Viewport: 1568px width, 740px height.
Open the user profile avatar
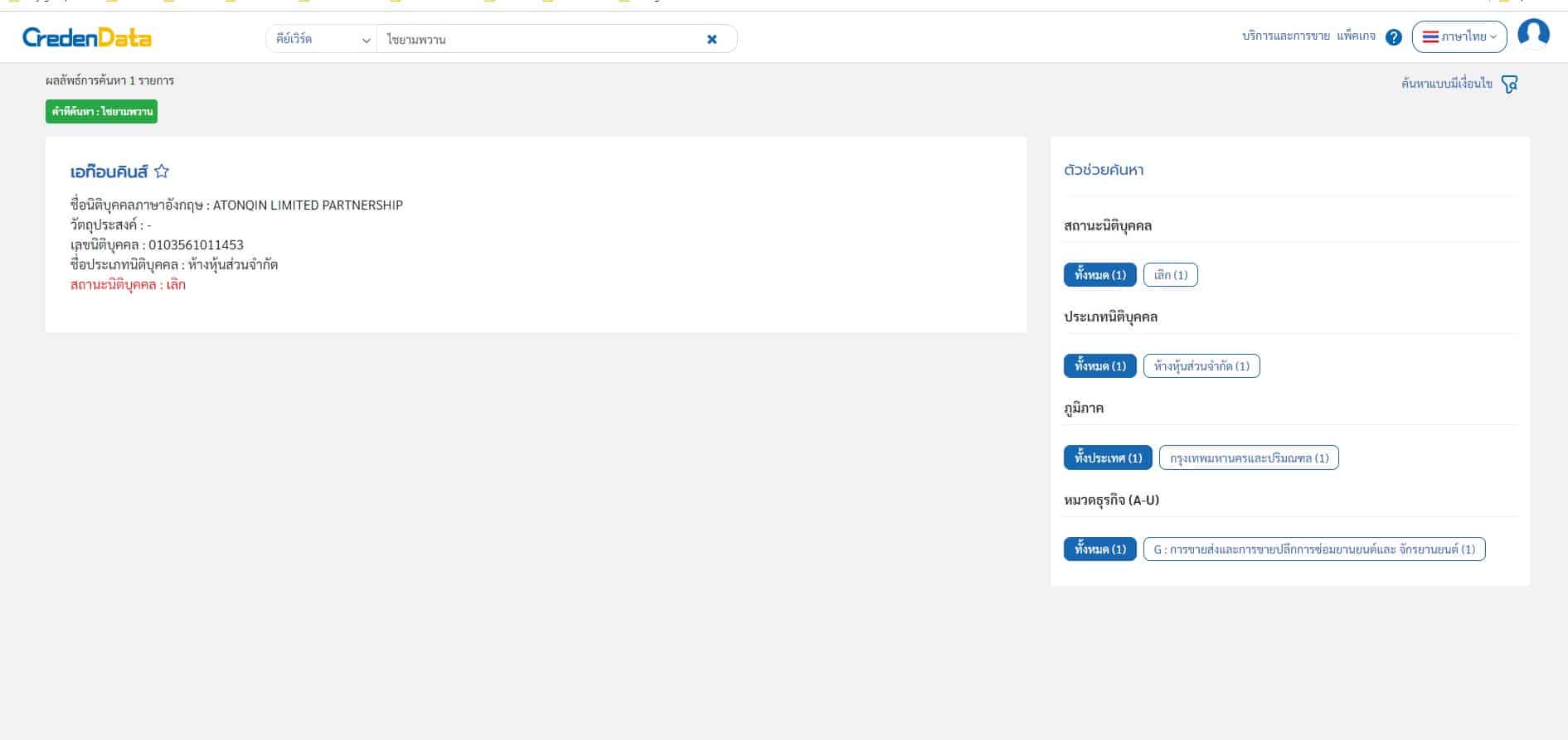coord(1533,34)
